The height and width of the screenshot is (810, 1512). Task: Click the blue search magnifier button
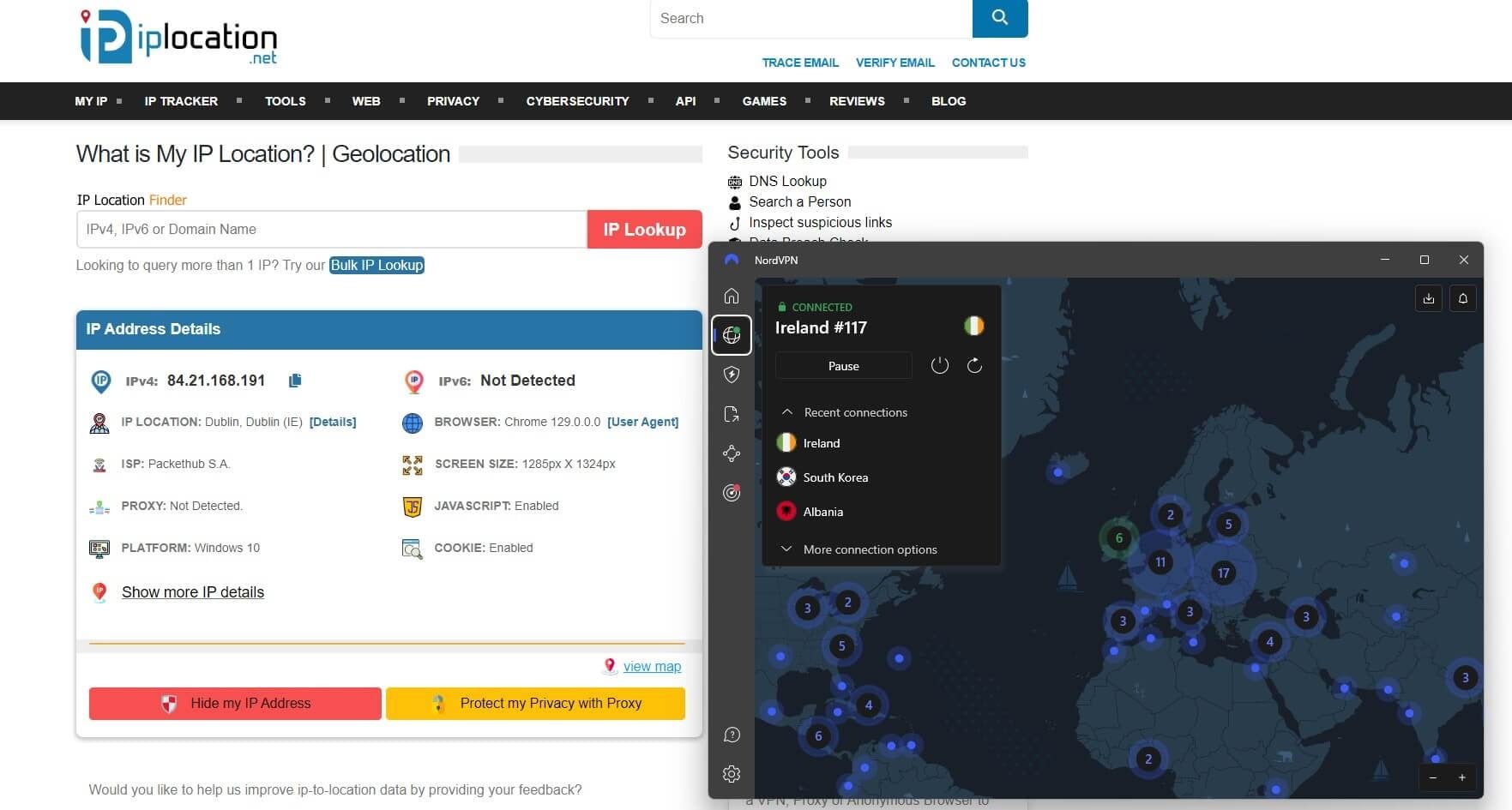(x=1000, y=18)
